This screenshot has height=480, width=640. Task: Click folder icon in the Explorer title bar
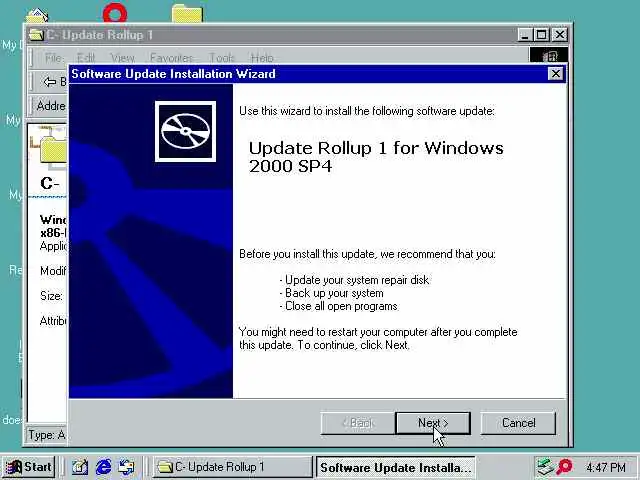pyautogui.click(x=36, y=35)
